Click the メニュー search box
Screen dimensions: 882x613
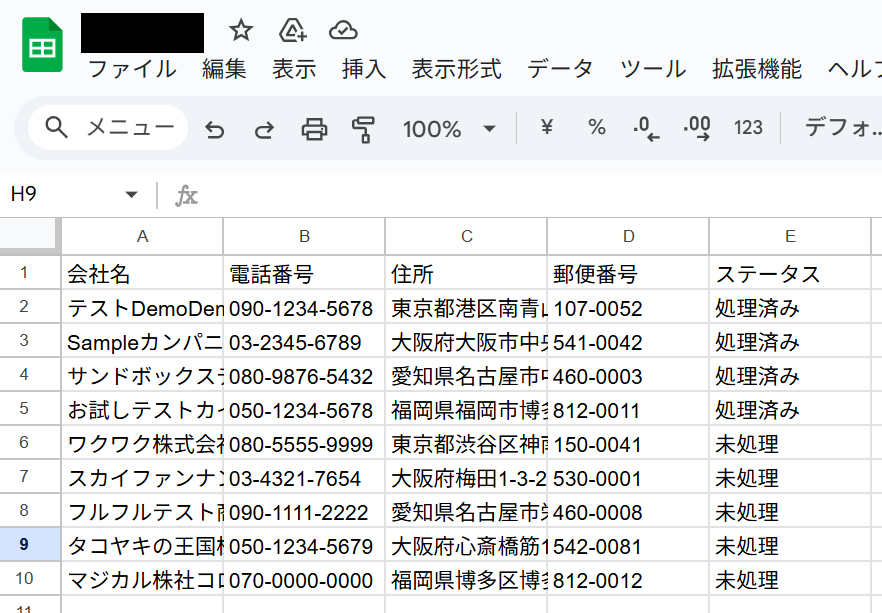coord(108,128)
